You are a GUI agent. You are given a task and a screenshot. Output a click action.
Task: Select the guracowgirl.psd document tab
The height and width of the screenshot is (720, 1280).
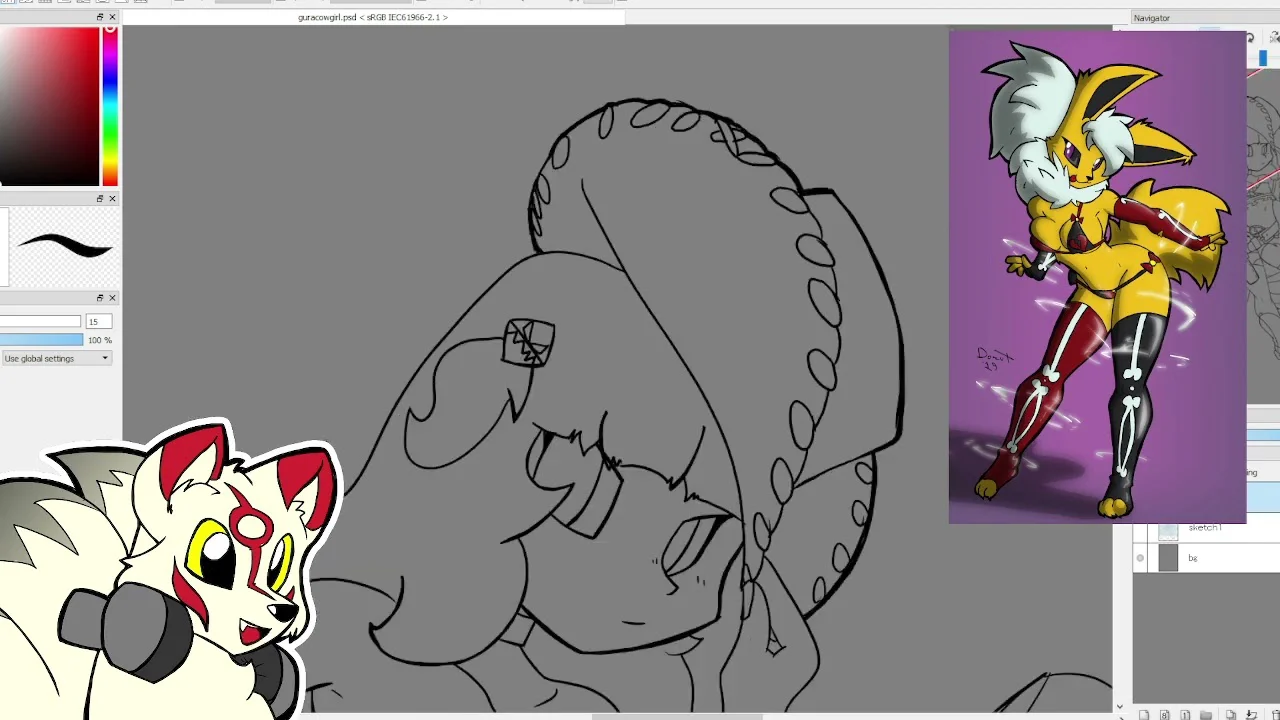click(373, 17)
